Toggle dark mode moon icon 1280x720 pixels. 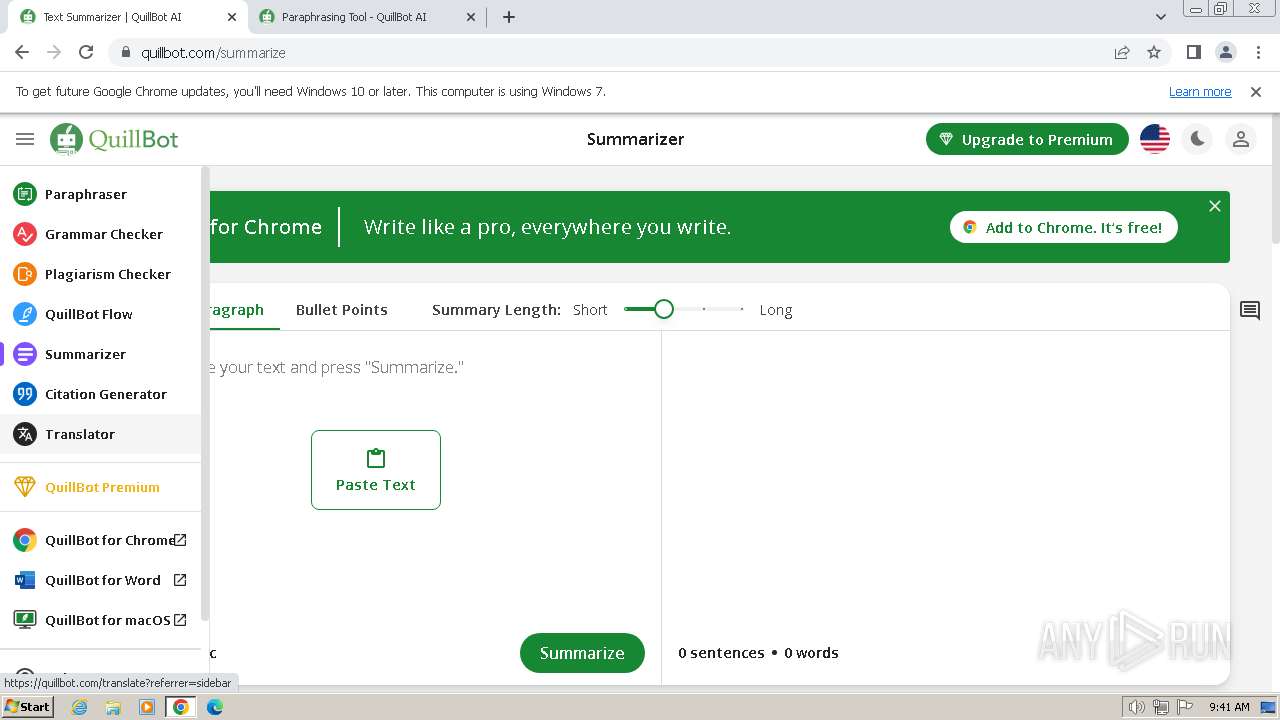pos(1198,139)
